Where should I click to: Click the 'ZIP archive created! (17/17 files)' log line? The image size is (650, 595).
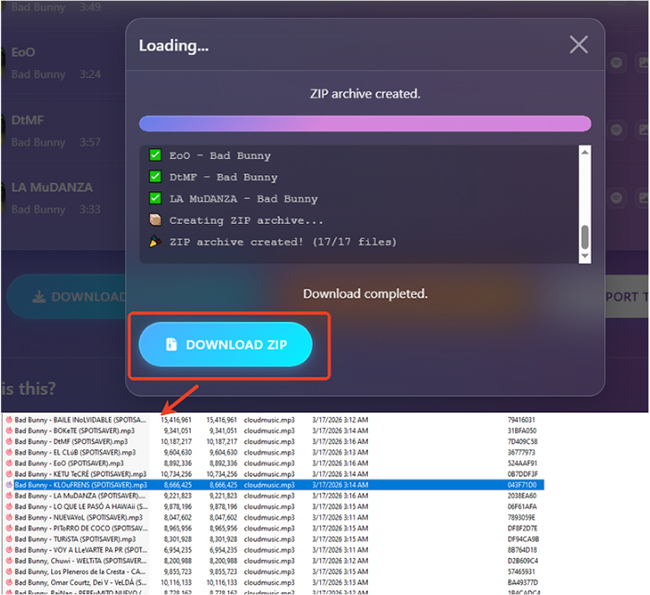coord(283,242)
